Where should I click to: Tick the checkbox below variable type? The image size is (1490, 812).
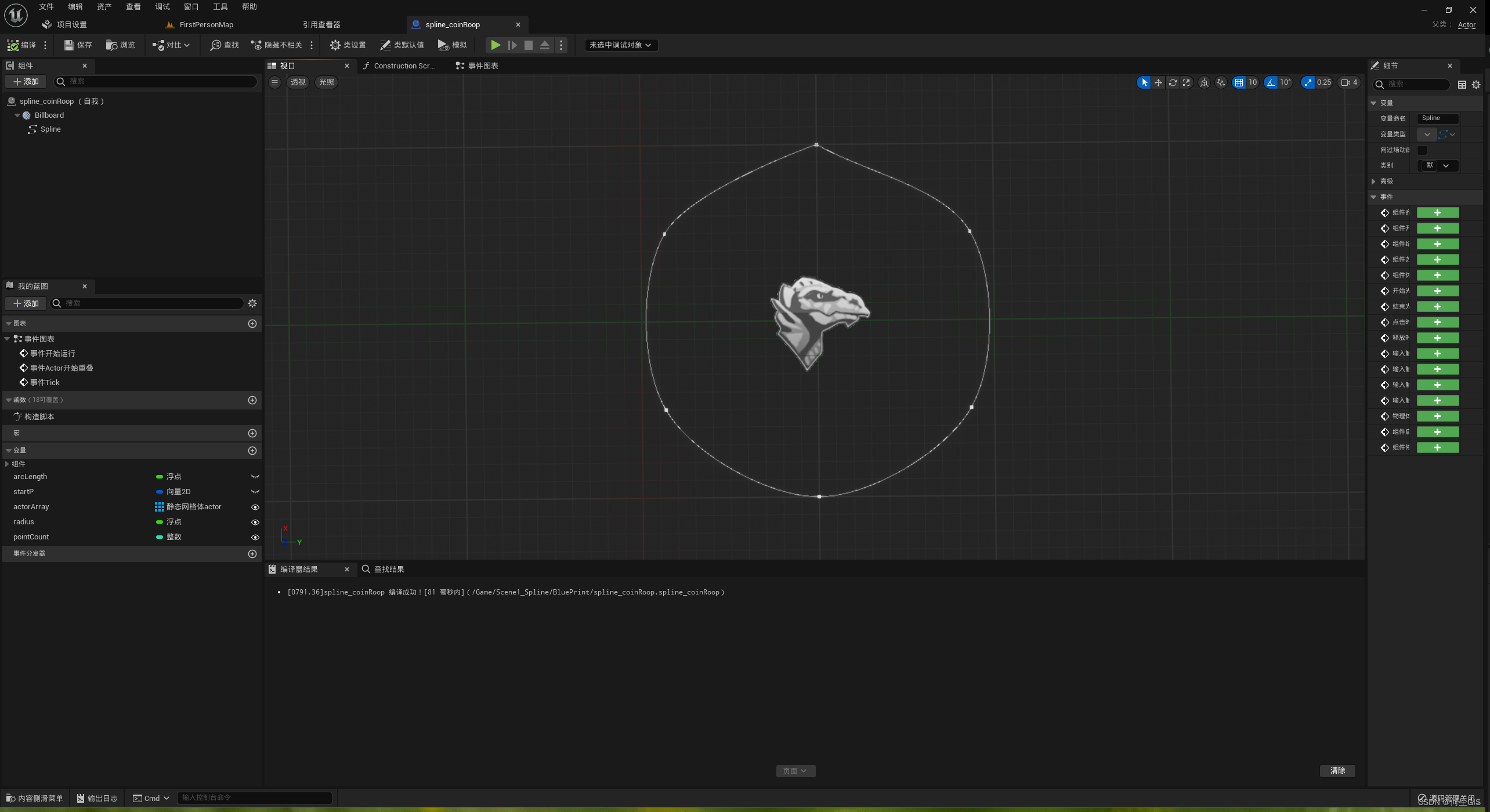point(1422,150)
